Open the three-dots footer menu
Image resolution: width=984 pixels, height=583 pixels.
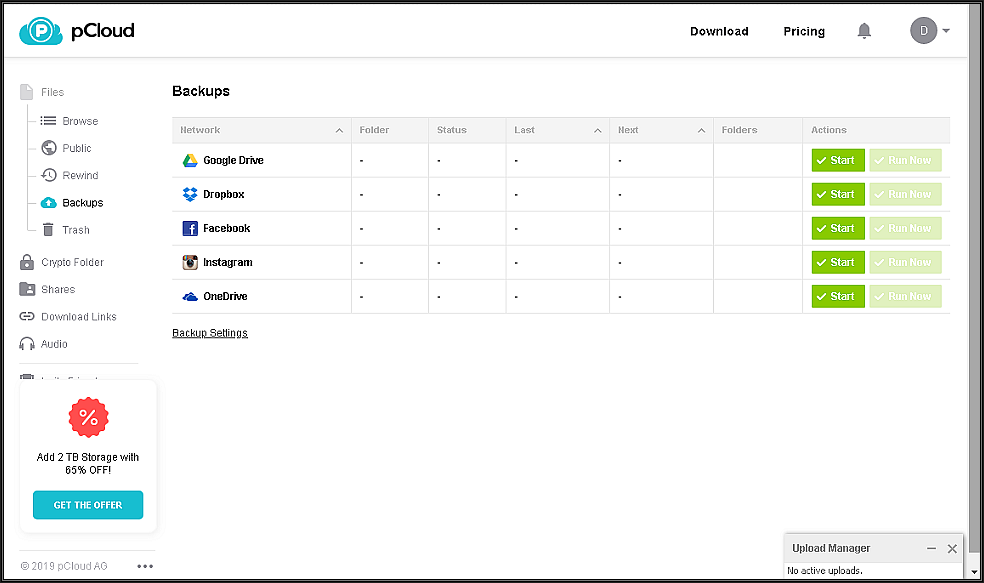point(145,566)
